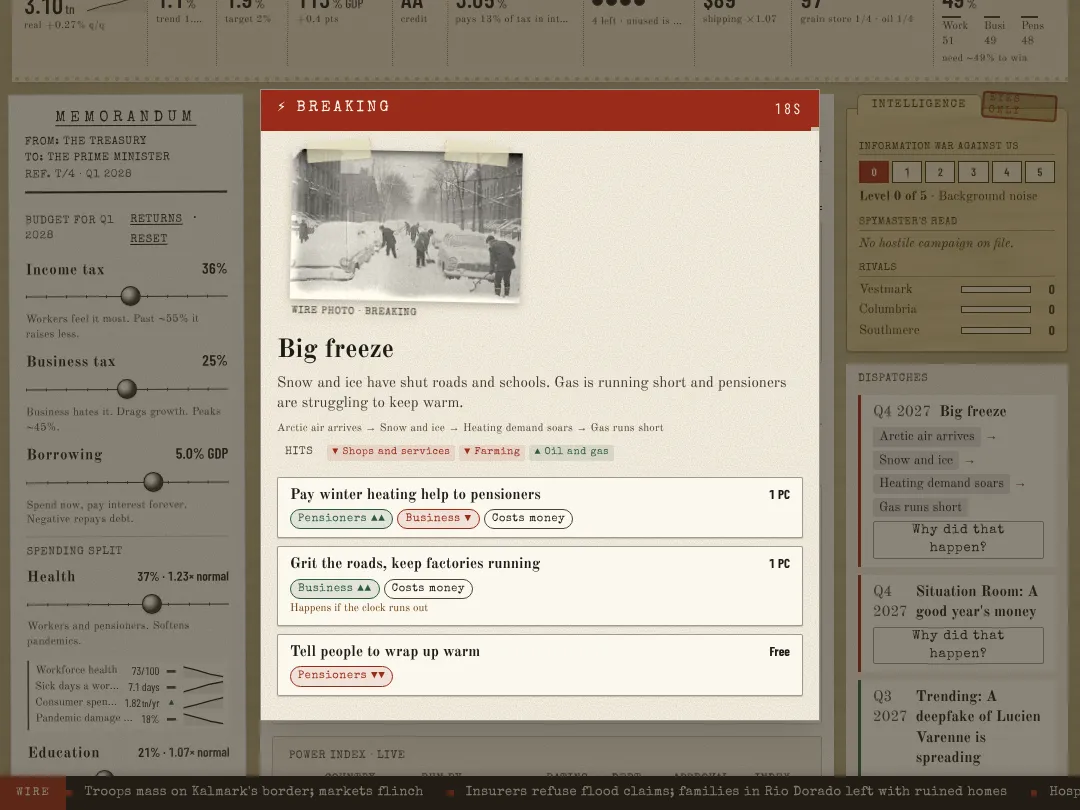Click the 'Shops and services' hit tag
The height and width of the screenshot is (810, 1080).
pyautogui.click(x=391, y=451)
